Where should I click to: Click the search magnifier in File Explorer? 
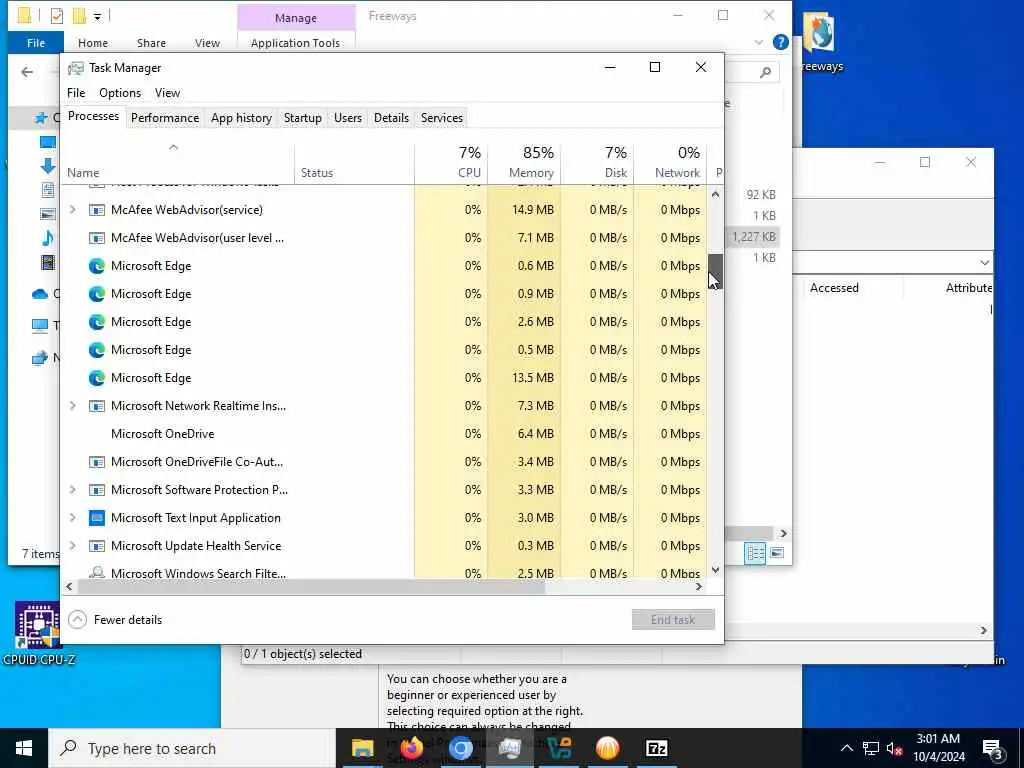click(765, 72)
